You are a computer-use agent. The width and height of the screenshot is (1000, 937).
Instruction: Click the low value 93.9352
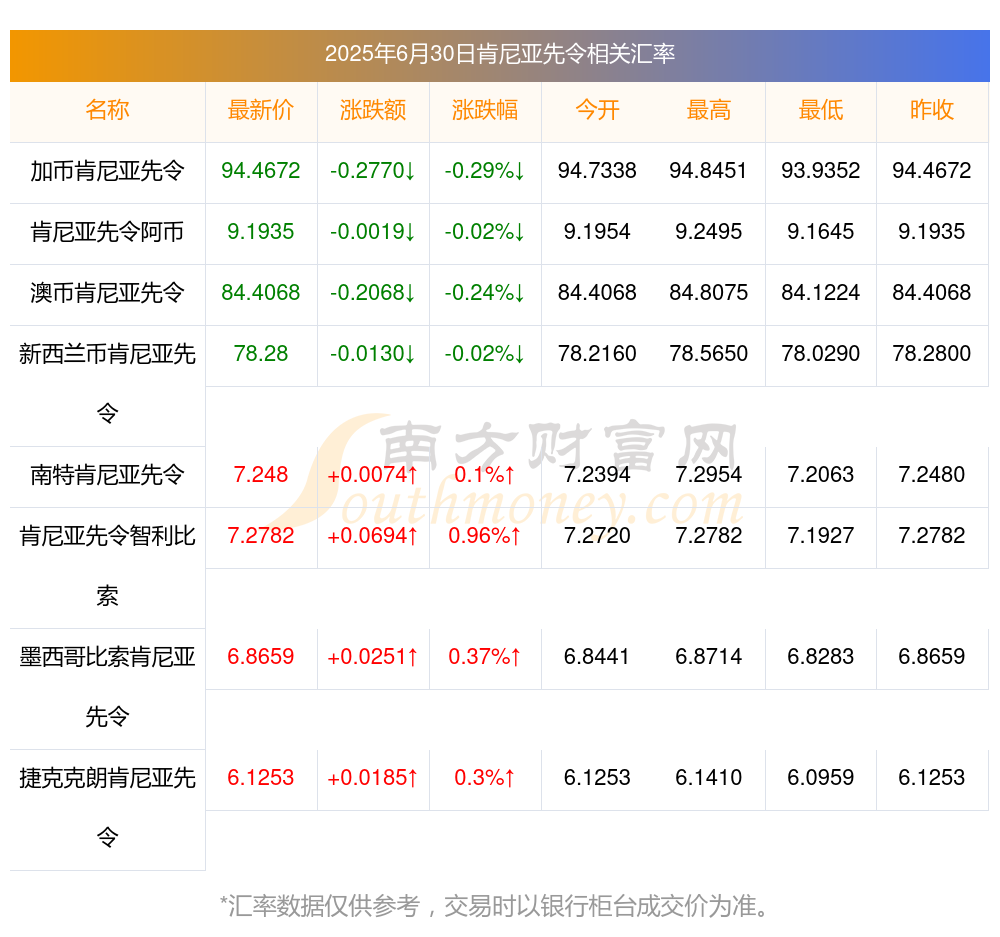(821, 171)
